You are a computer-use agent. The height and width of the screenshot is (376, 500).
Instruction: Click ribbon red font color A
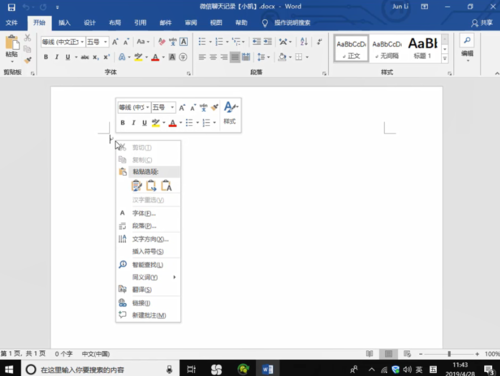[x=155, y=57]
